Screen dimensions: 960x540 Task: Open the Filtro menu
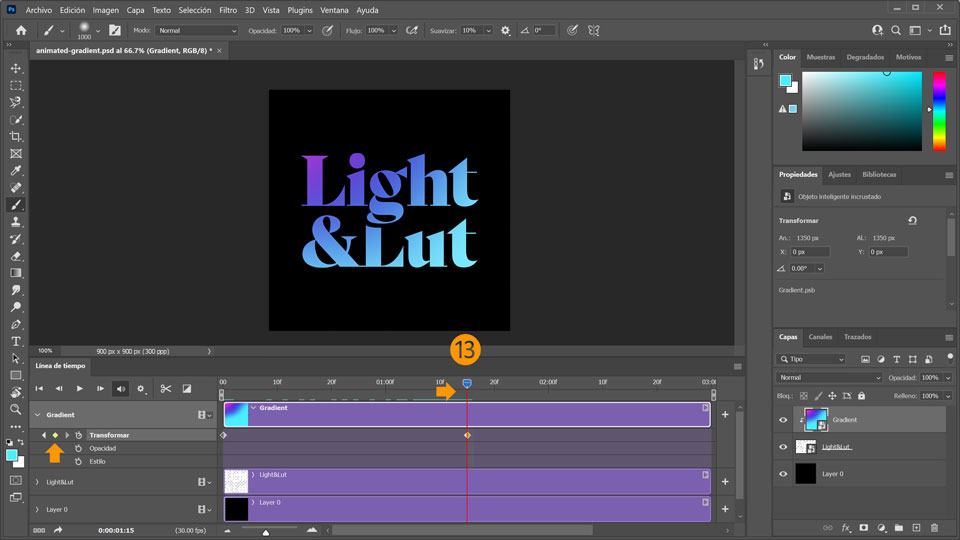228,10
